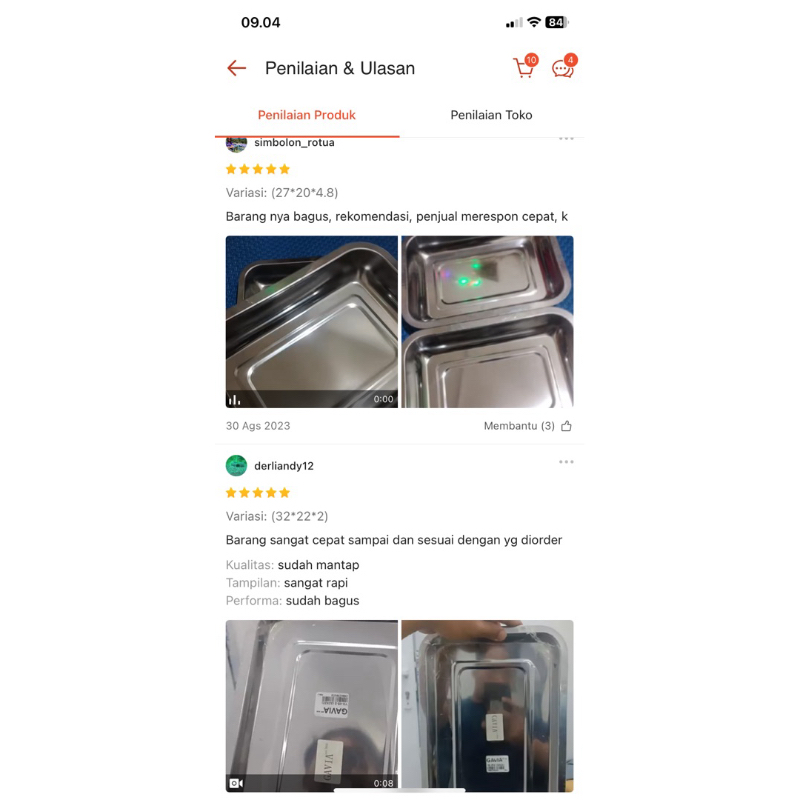Viewport: 800px width, 800px height.
Task: Open three-dot menu on simbolon_rotua's review
Action: pos(566,139)
